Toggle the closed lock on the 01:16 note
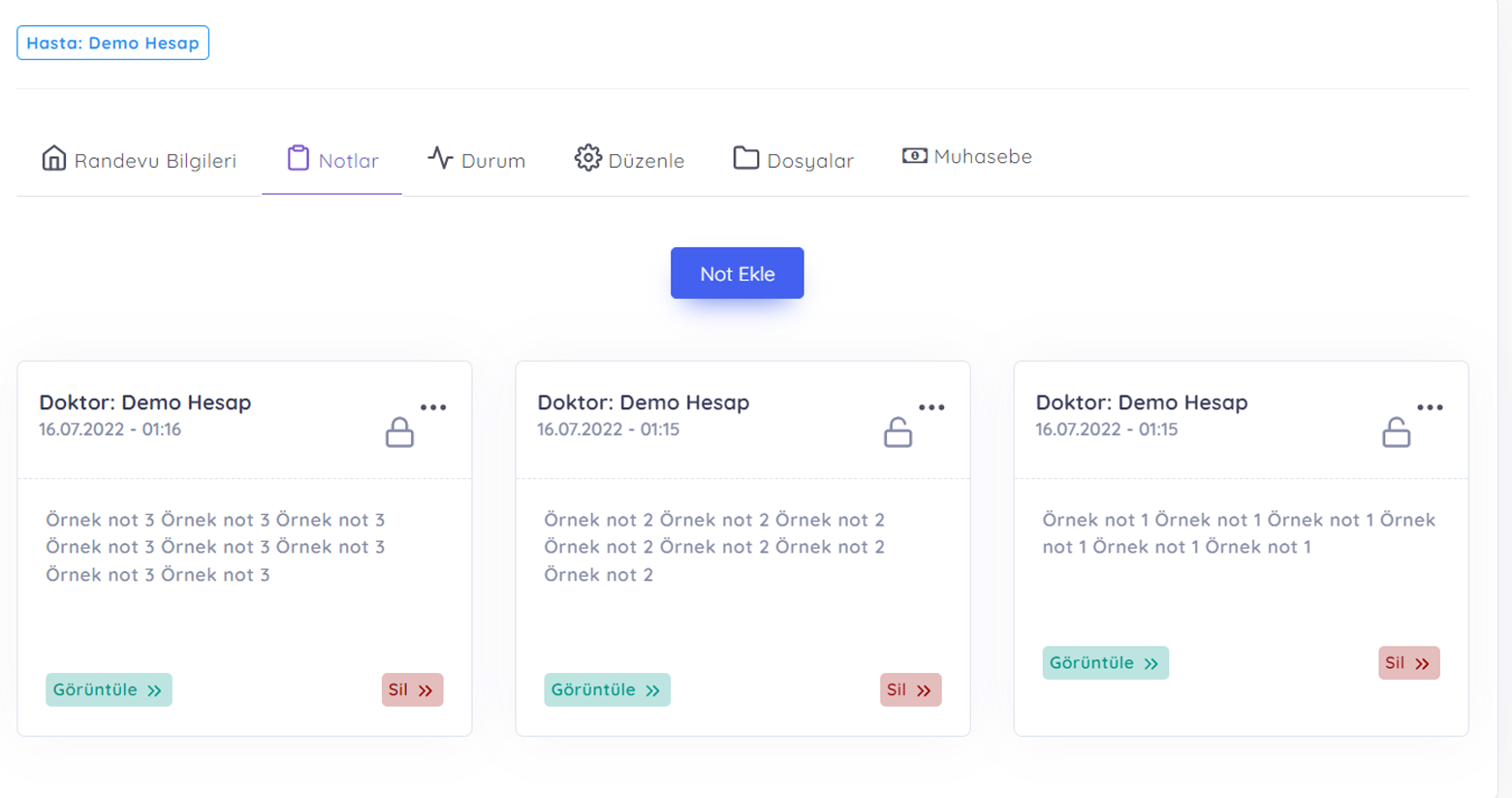1512x798 pixels. [x=399, y=432]
